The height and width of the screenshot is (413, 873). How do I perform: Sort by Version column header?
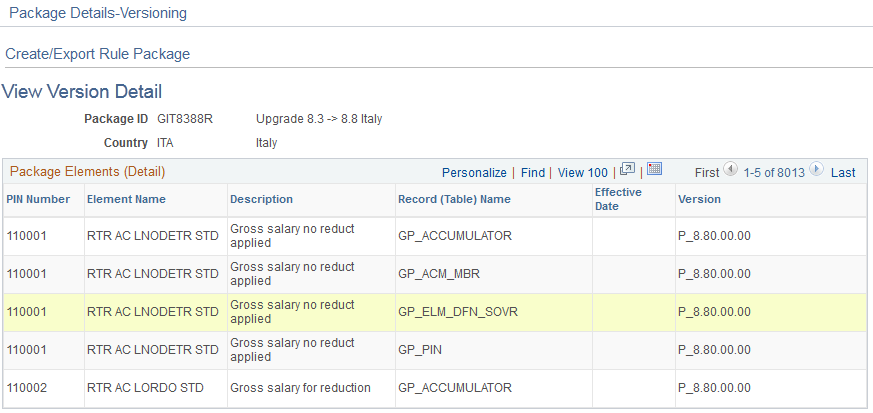coord(699,199)
